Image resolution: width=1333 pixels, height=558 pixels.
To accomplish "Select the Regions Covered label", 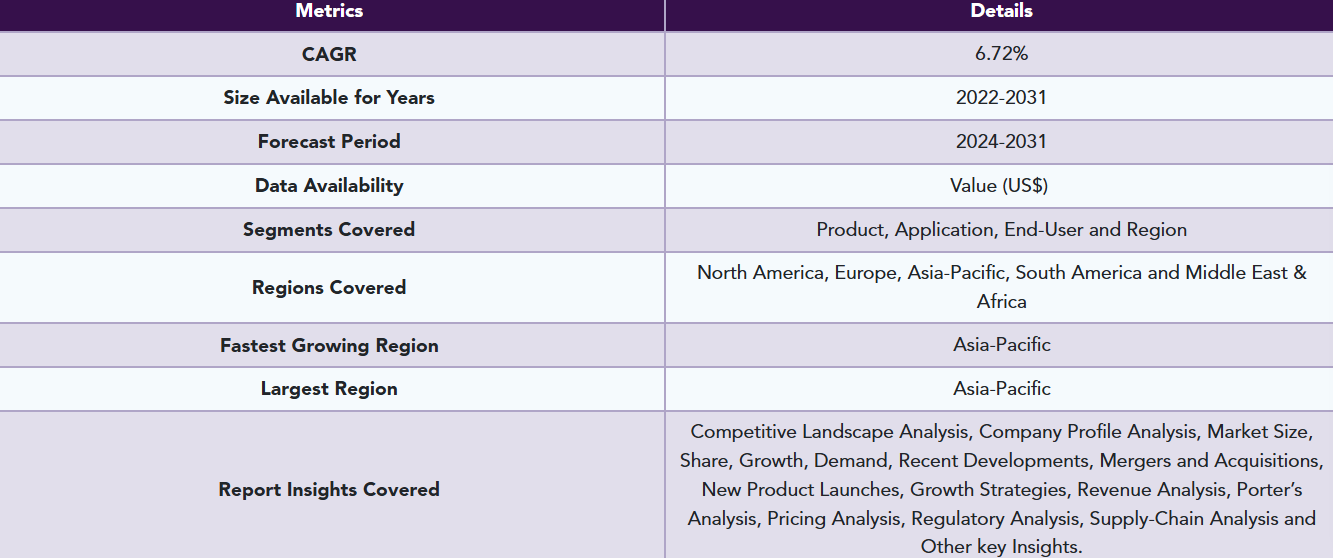I will pos(329,288).
